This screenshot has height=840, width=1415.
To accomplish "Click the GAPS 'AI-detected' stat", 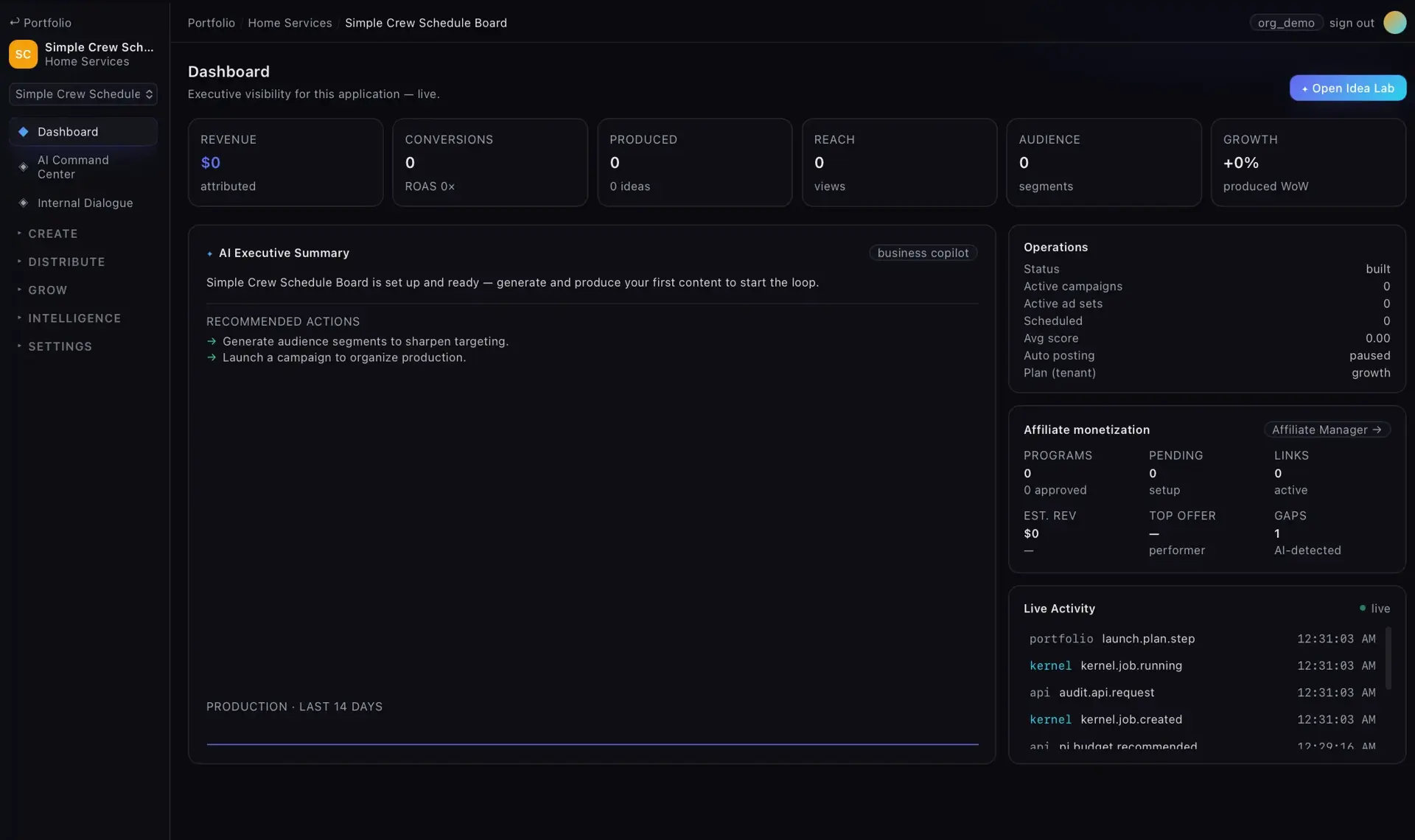I will (1307, 533).
